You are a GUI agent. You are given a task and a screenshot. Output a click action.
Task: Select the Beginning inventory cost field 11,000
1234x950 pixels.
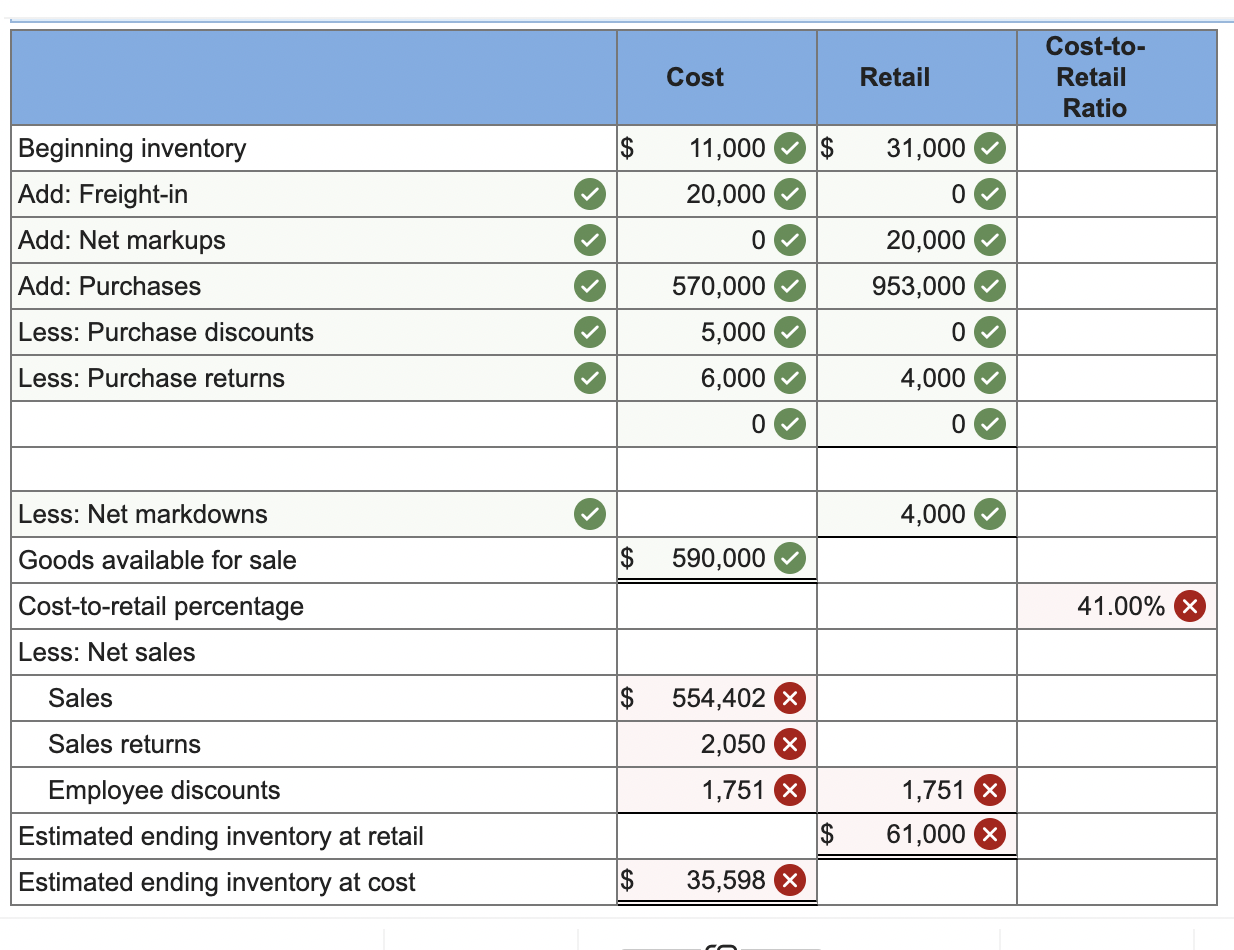[717, 148]
